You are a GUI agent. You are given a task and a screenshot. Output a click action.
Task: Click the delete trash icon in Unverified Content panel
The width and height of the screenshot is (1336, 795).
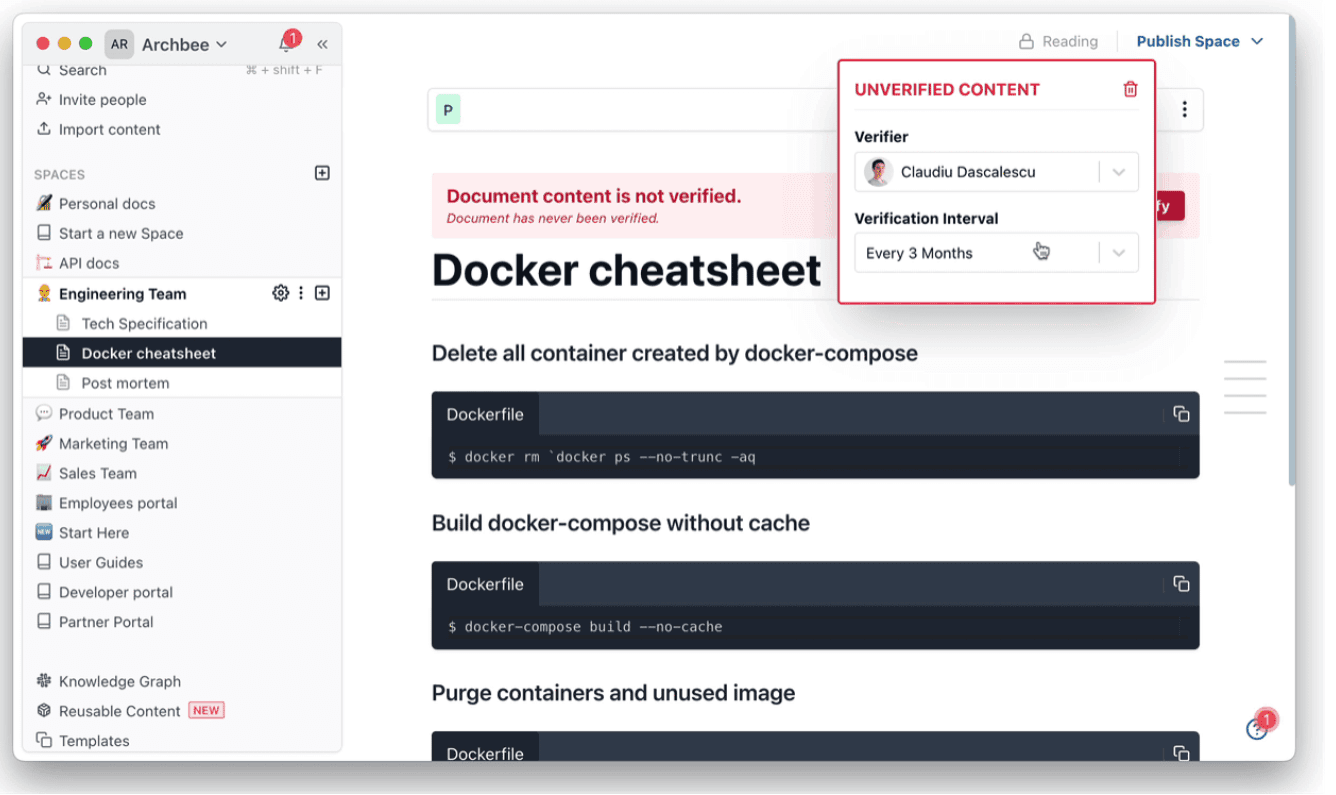coord(1130,88)
